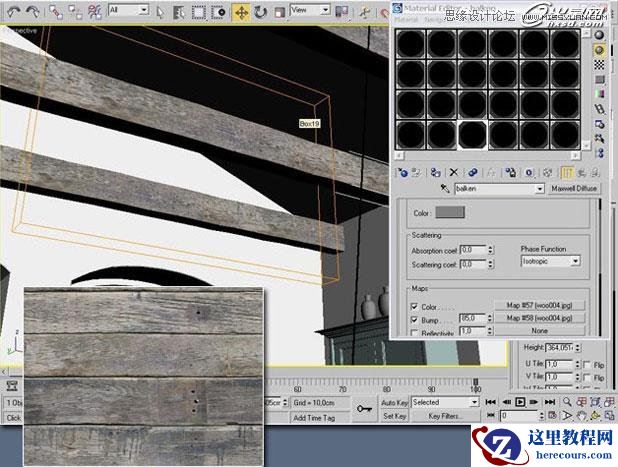Toggle the Bump map checkbox
The height and width of the screenshot is (467, 618).
pos(414,318)
